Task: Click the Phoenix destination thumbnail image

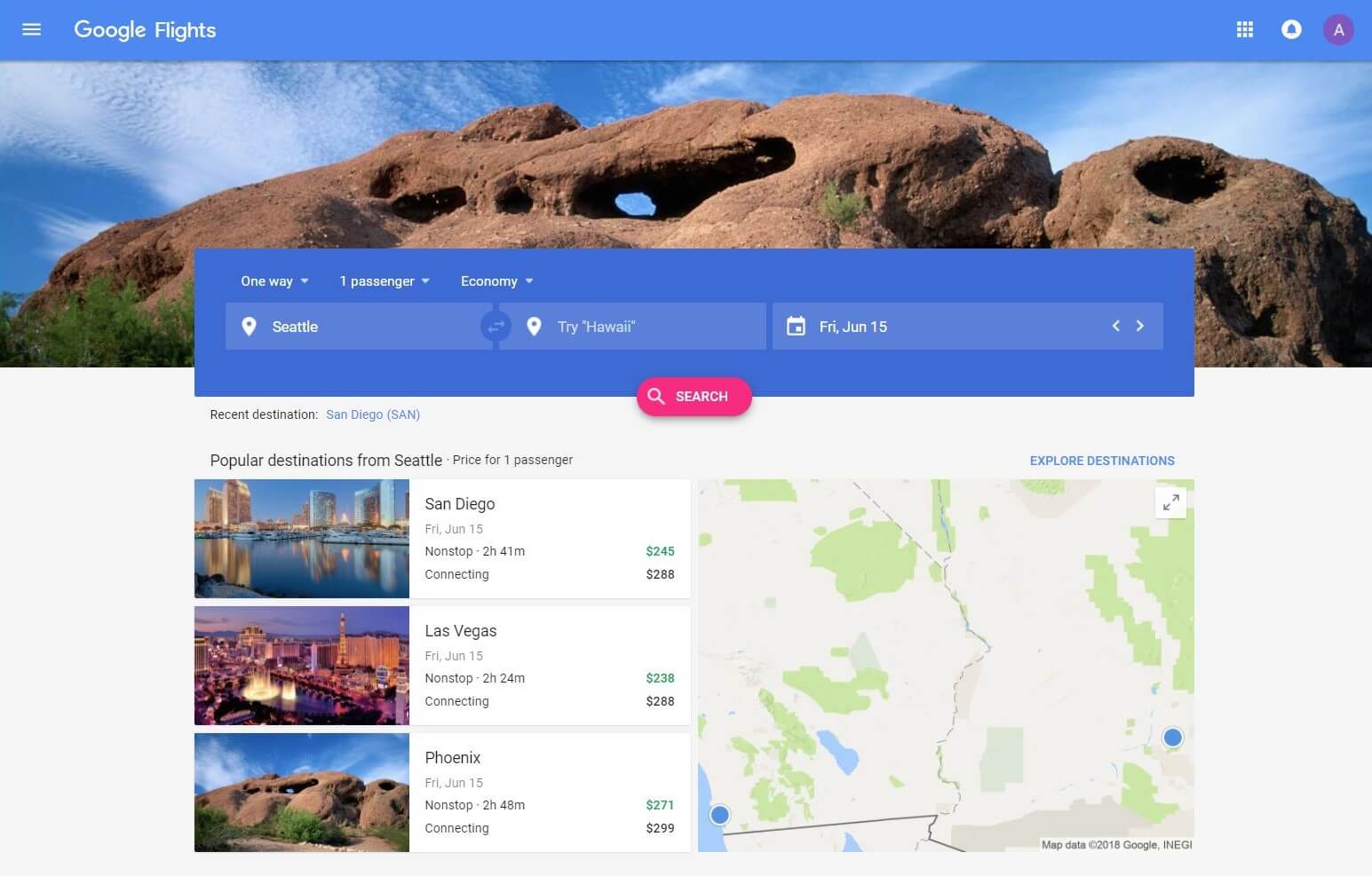Action: (x=301, y=792)
